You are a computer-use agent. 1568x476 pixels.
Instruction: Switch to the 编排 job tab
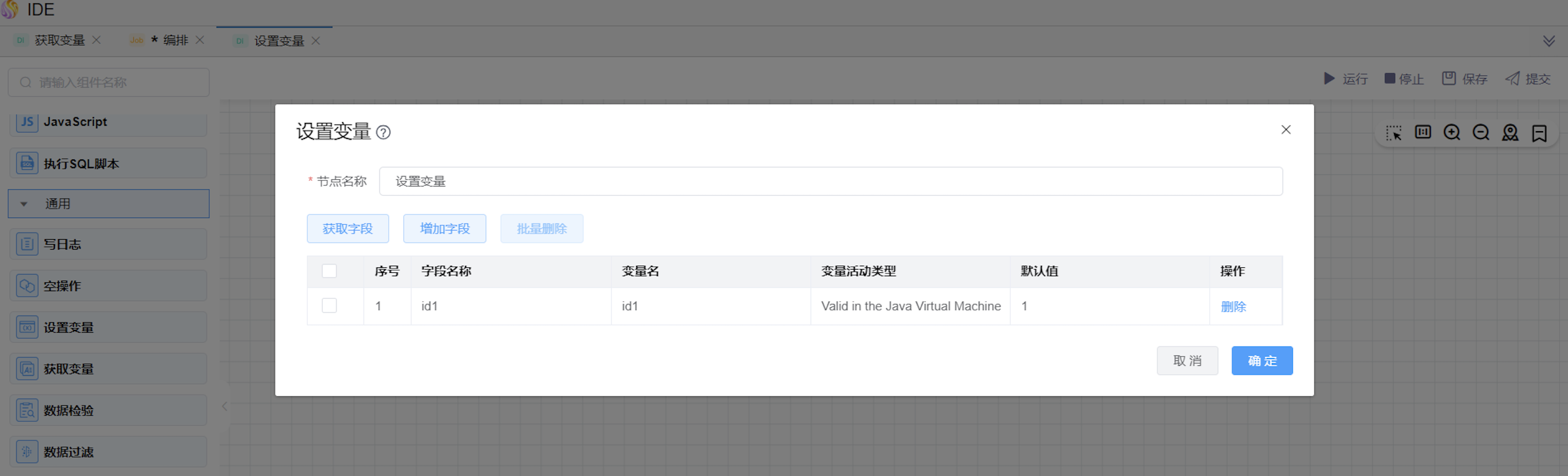tap(175, 40)
